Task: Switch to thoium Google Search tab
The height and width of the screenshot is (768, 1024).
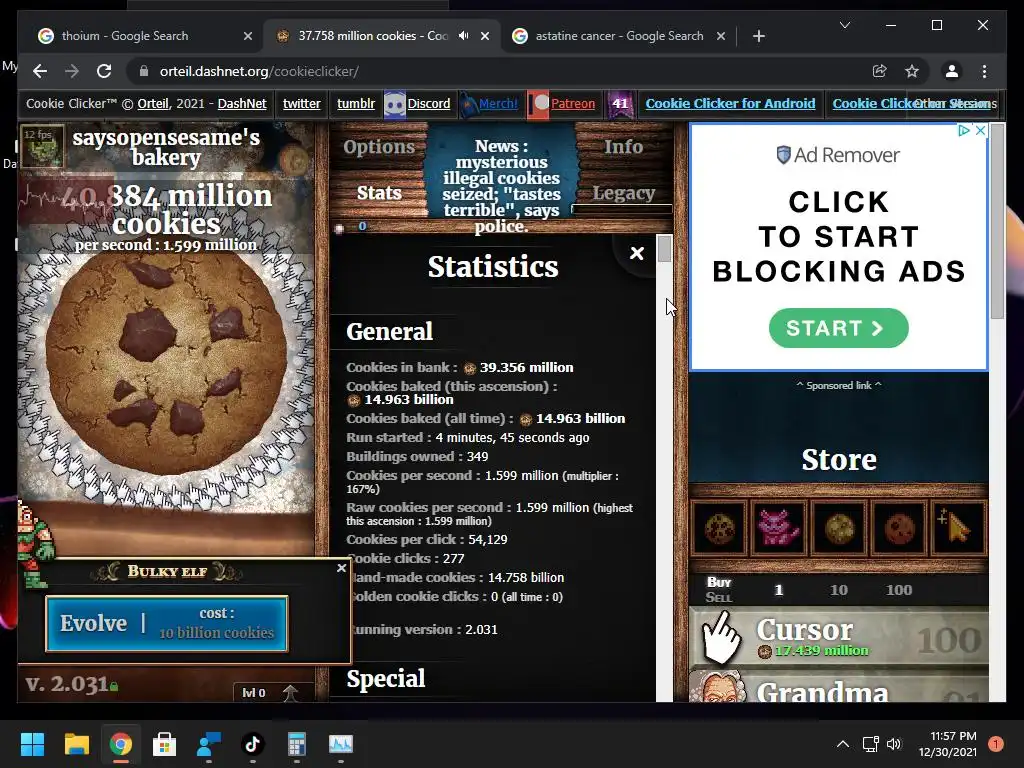Action: click(140, 36)
